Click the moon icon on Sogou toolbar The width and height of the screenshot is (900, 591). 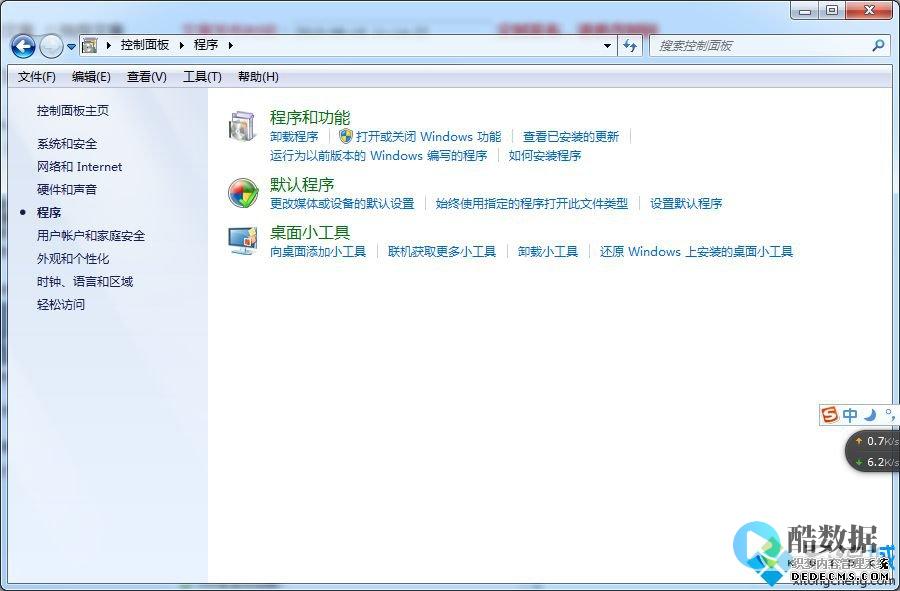tap(871, 414)
